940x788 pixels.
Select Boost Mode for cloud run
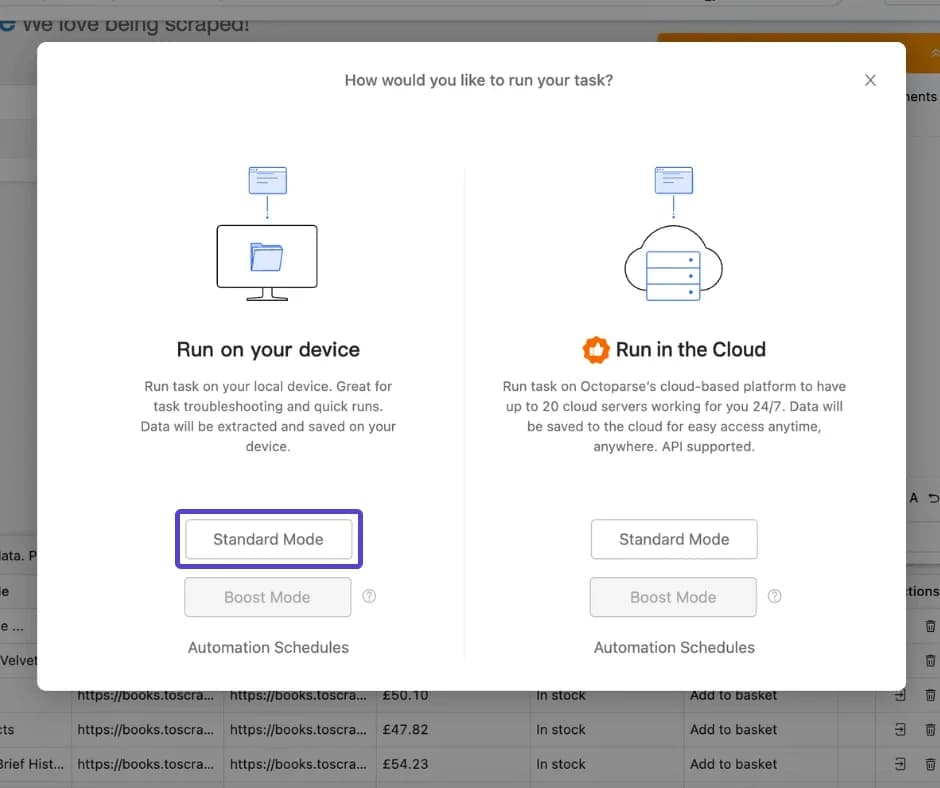pyautogui.click(x=673, y=597)
